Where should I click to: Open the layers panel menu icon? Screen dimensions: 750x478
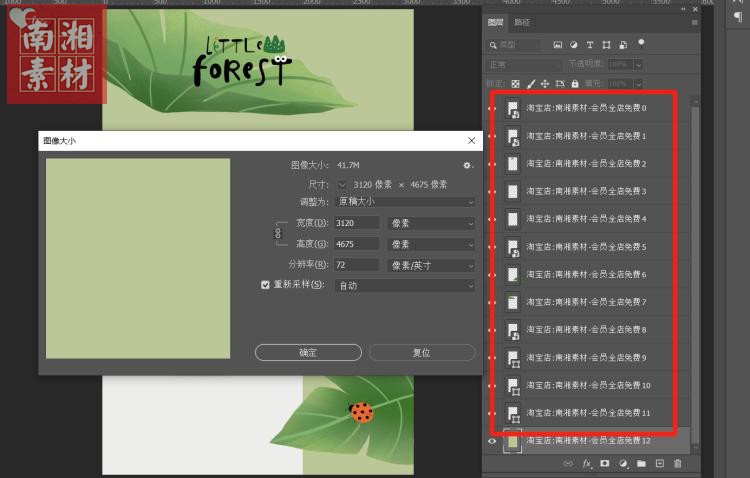click(695, 22)
